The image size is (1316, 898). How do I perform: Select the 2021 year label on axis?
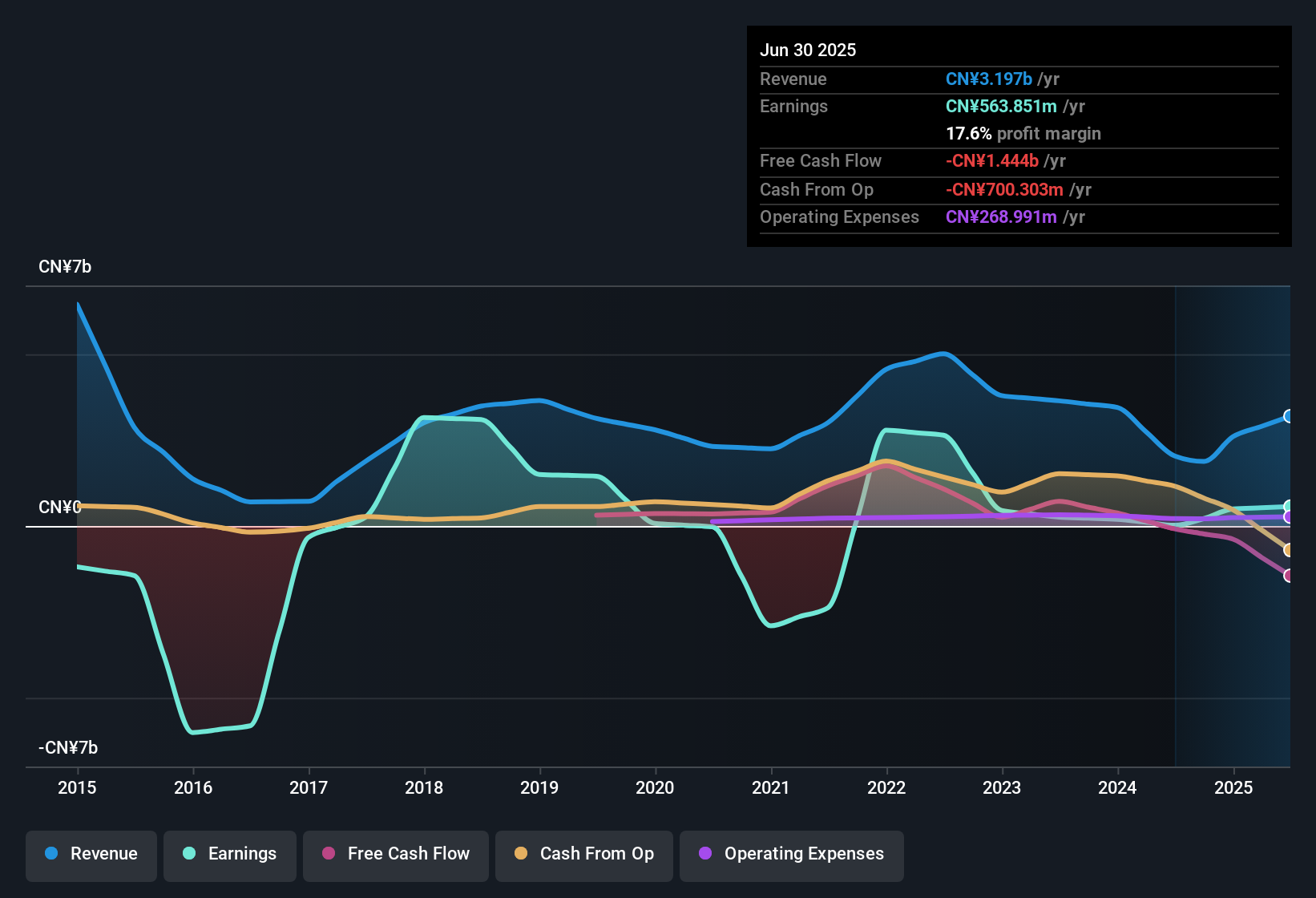770,788
